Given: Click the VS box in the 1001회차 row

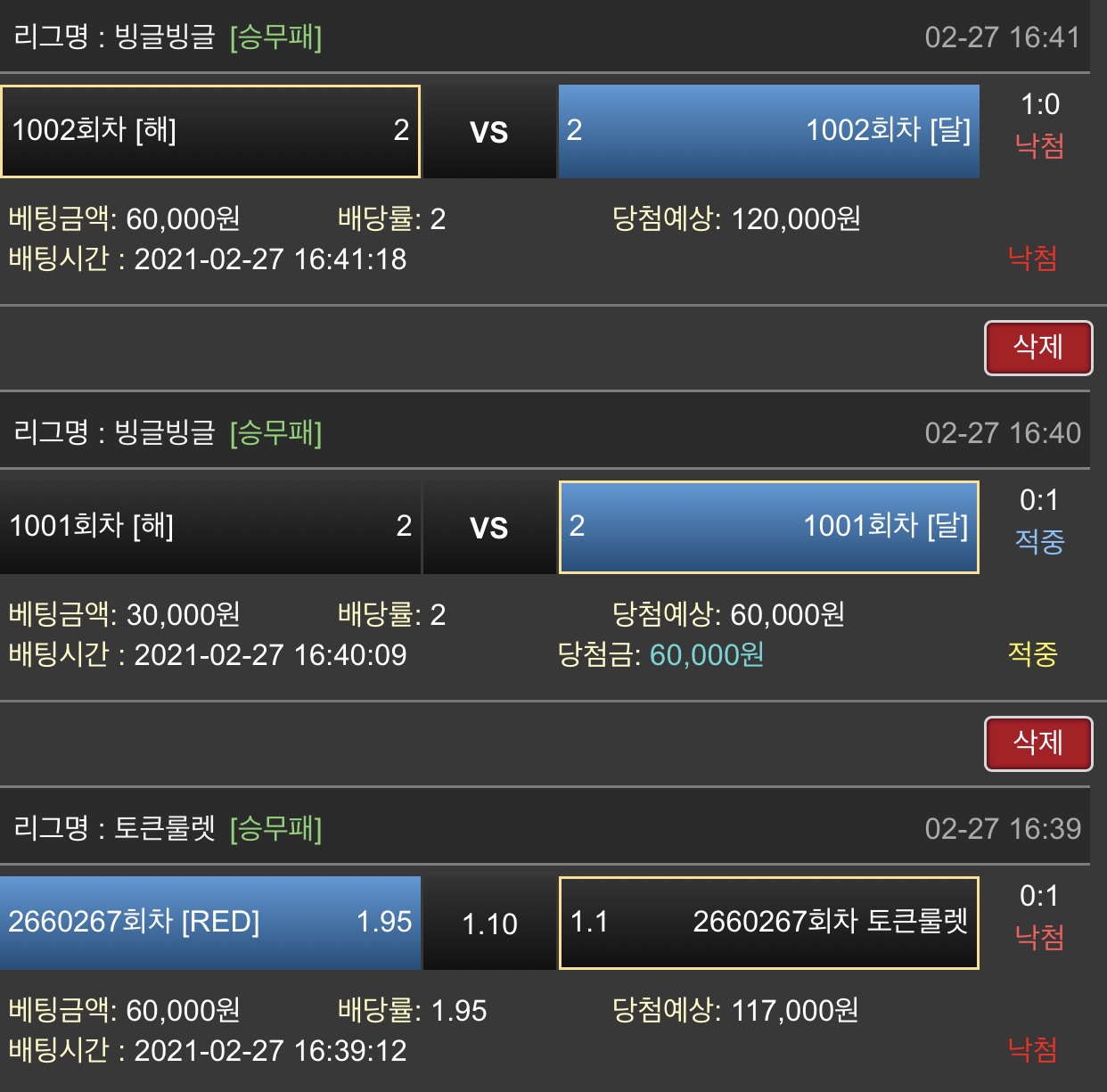Looking at the screenshot, I should point(489,528).
